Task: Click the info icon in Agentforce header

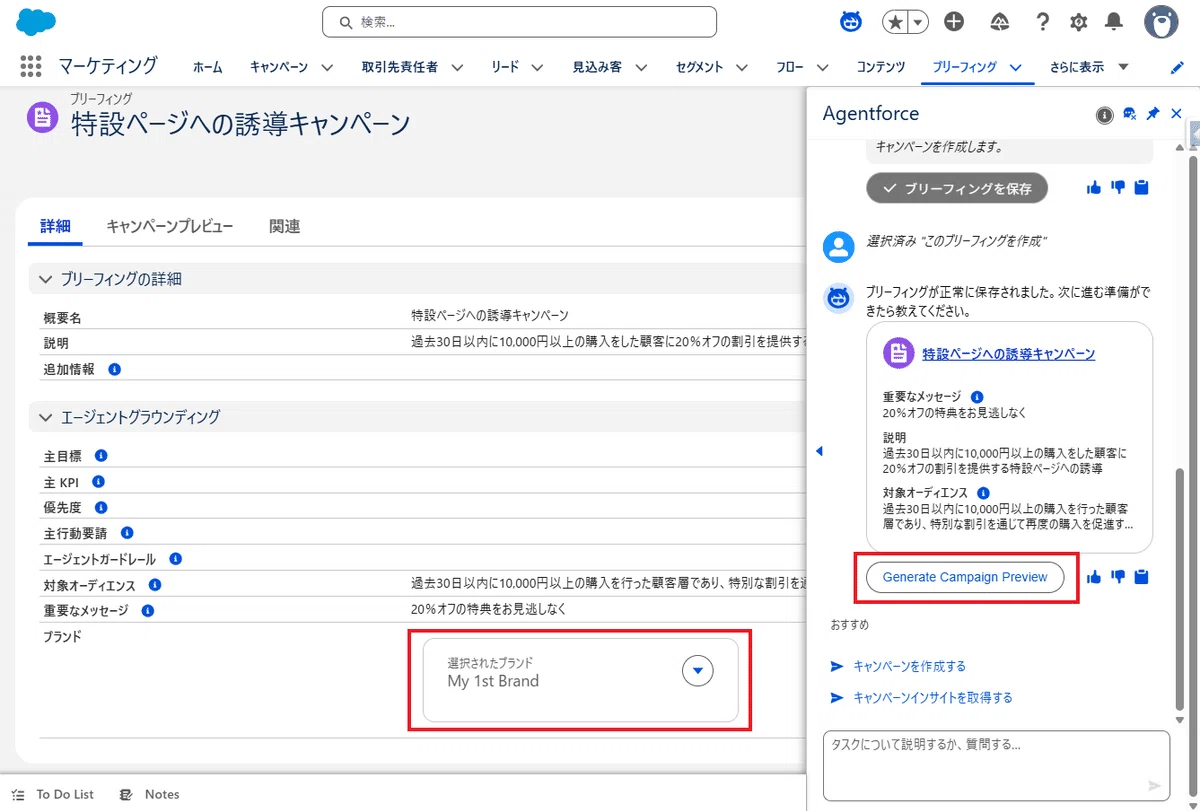Action: (x=1104, y=115)
